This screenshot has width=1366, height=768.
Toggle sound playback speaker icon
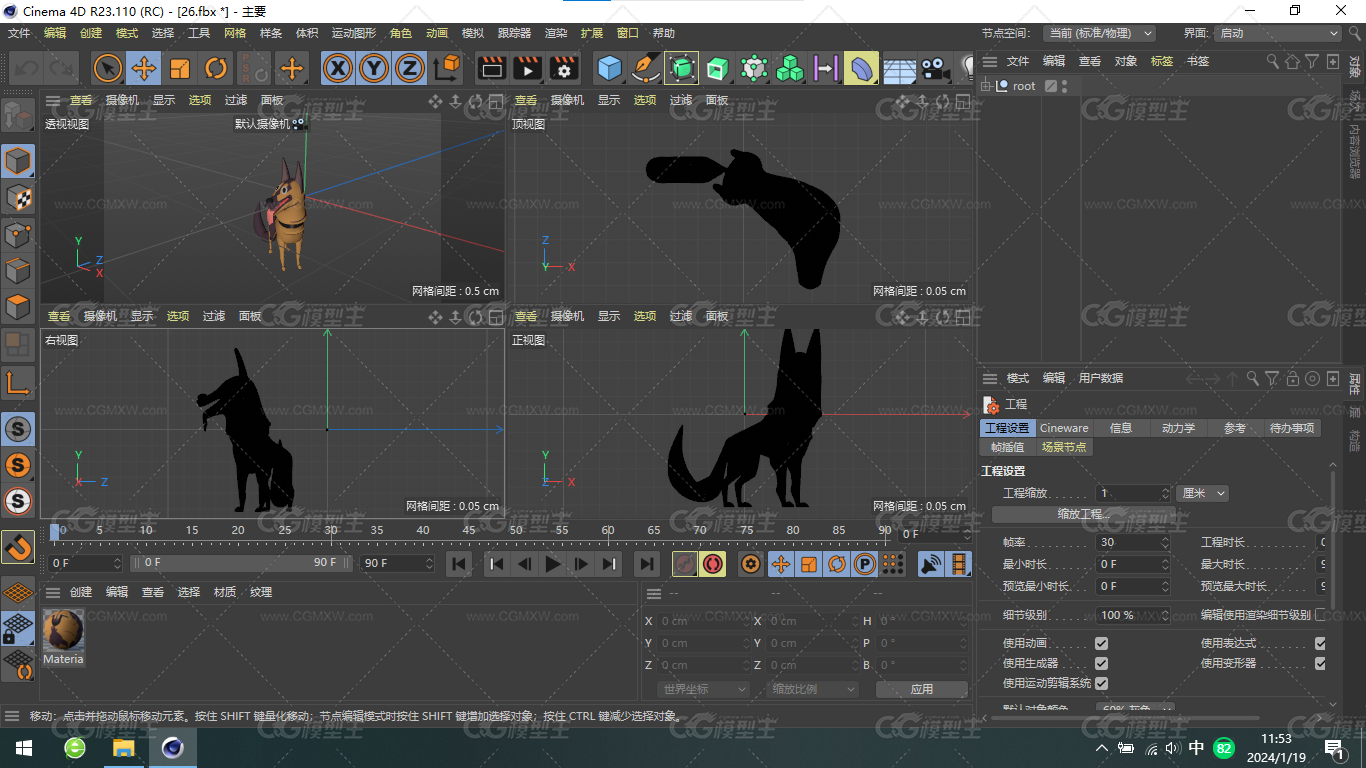coord(931,564)
